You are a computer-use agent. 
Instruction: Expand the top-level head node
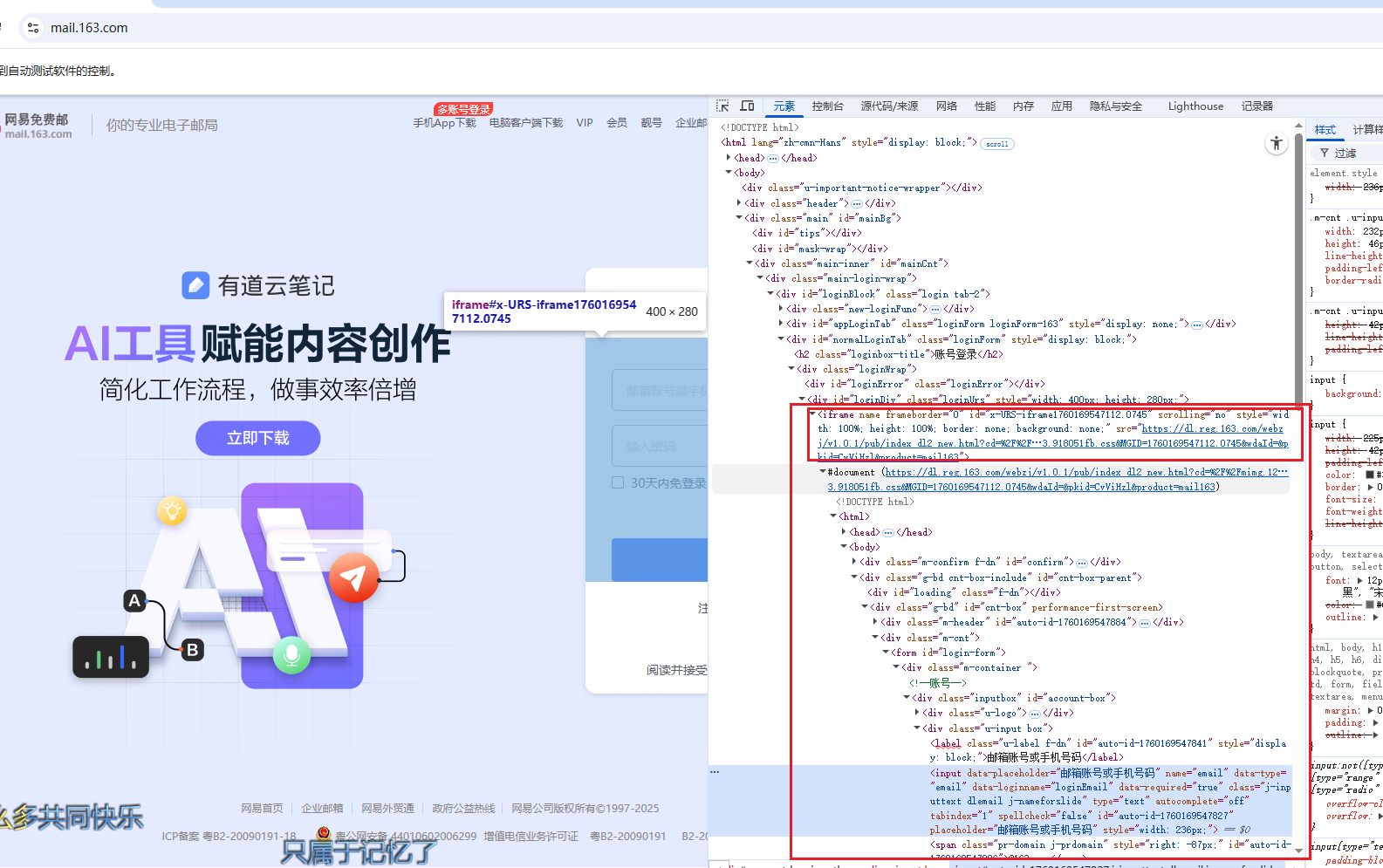coord(729,158)
